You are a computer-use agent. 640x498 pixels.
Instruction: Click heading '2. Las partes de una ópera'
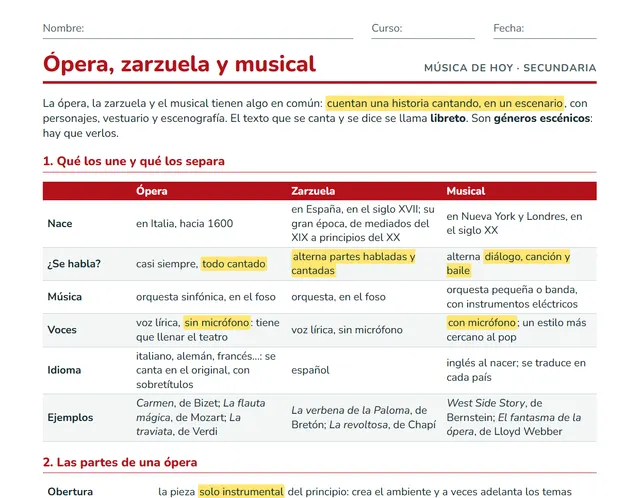[x=120, y=462]
